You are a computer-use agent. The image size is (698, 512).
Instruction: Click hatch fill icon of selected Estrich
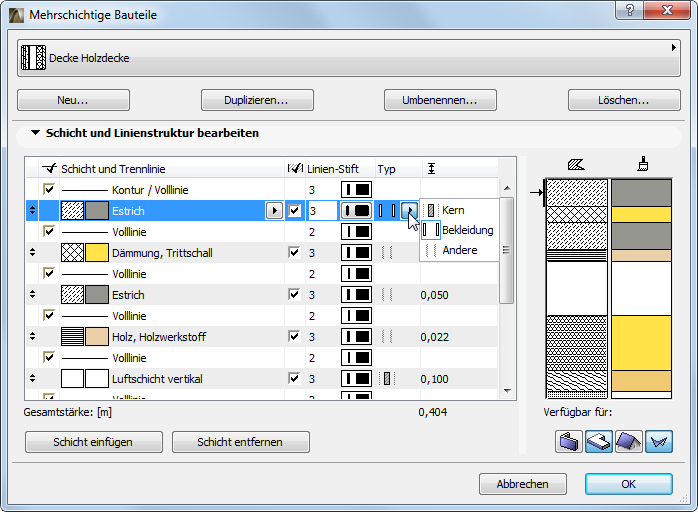click(x=72, y=211)
